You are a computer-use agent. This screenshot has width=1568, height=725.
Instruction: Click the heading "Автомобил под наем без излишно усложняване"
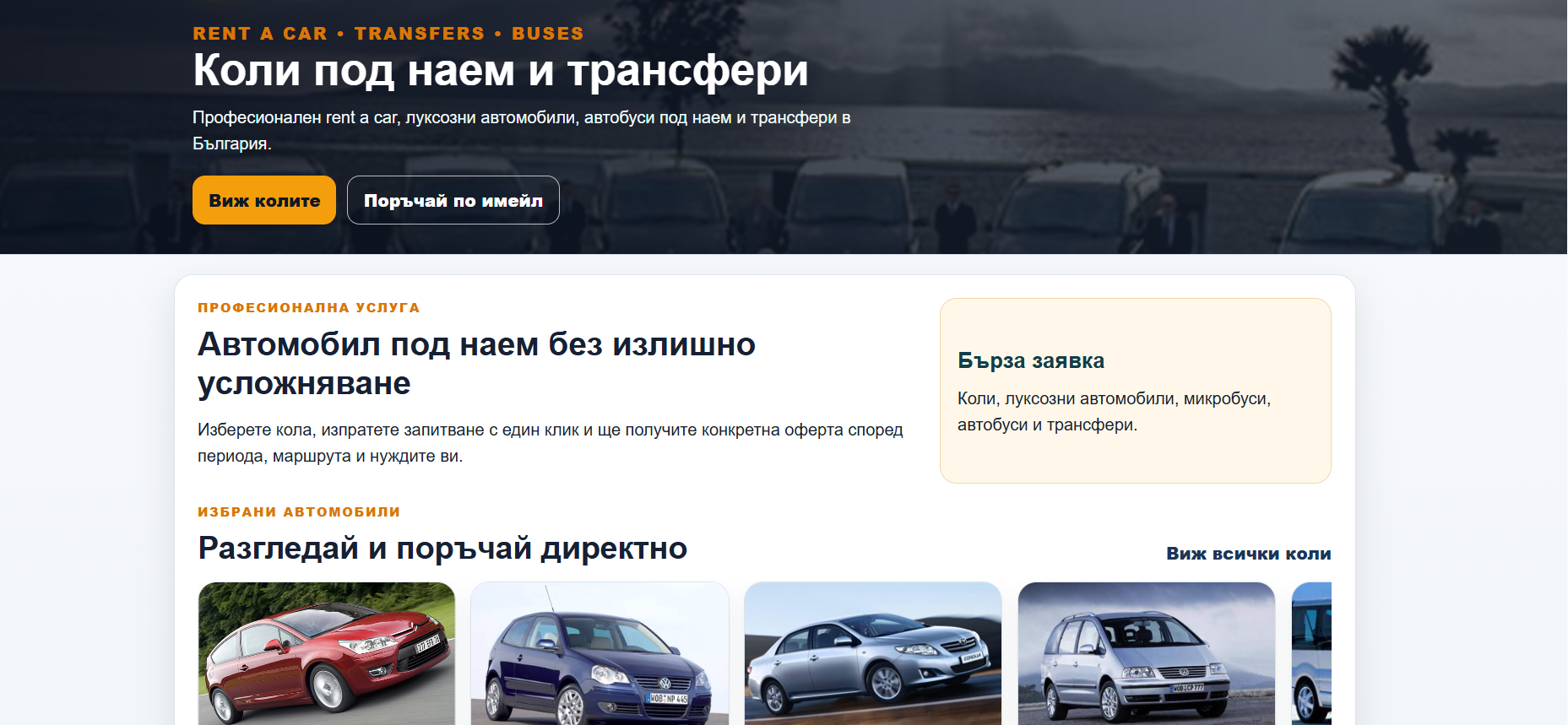[x=476, y=364]
